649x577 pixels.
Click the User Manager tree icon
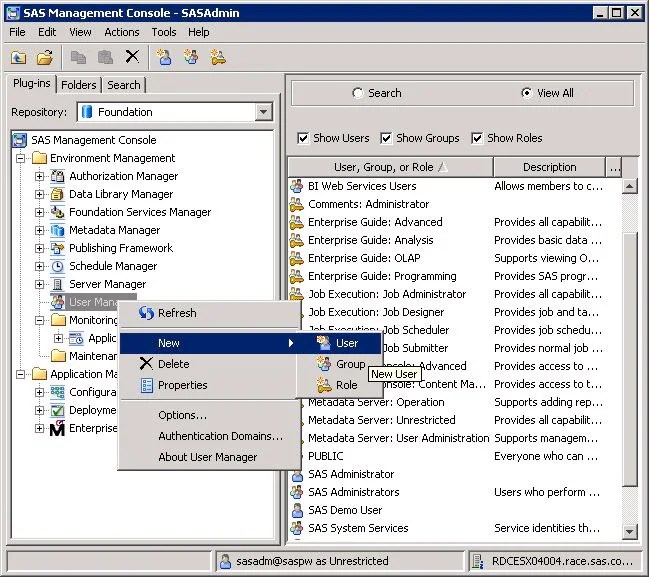[x=58, y=302]
